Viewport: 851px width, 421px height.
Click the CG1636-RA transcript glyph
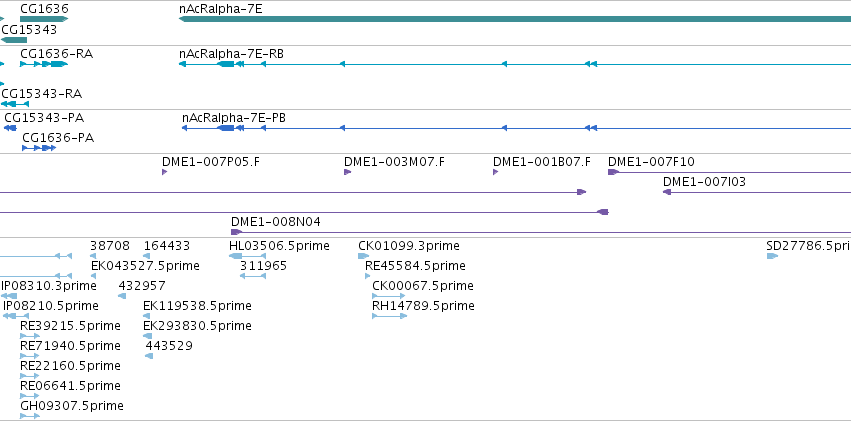(x=44, y=64)
